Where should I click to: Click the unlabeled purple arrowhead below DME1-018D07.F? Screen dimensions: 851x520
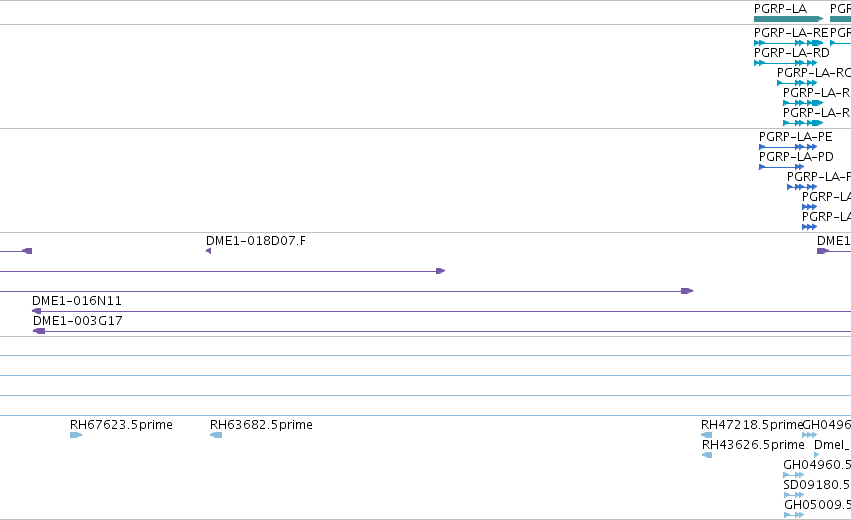[x=208, y=251]
